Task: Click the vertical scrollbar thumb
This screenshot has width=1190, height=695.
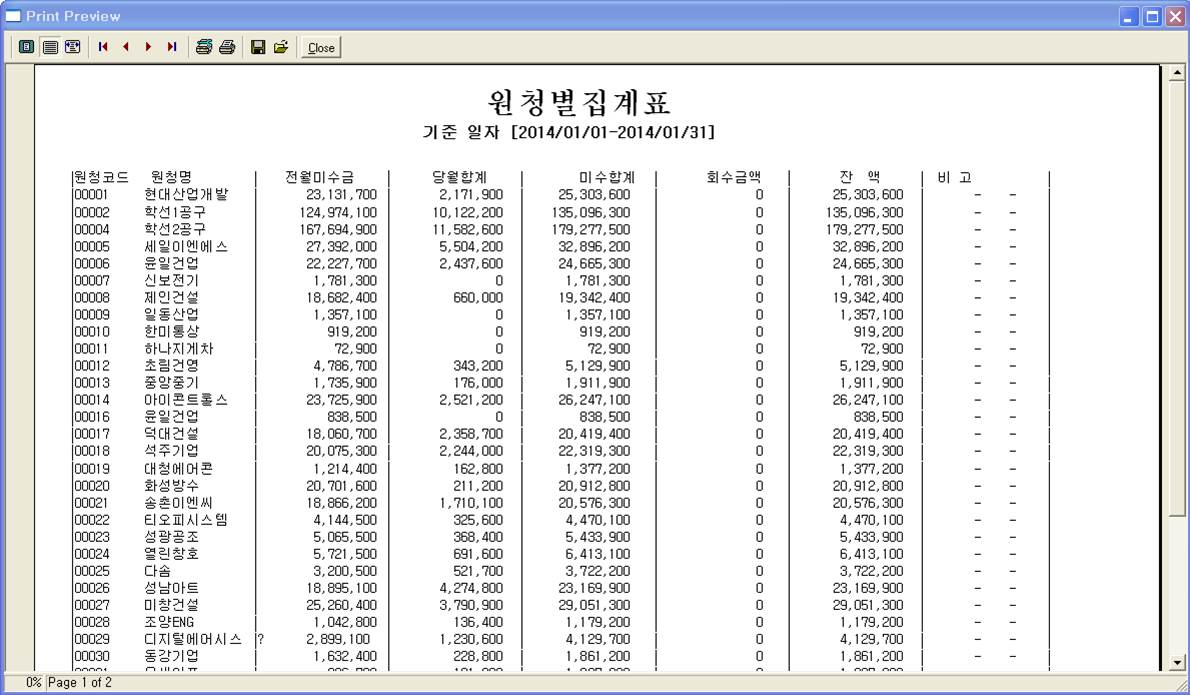Action: [x=1176, y=300]
